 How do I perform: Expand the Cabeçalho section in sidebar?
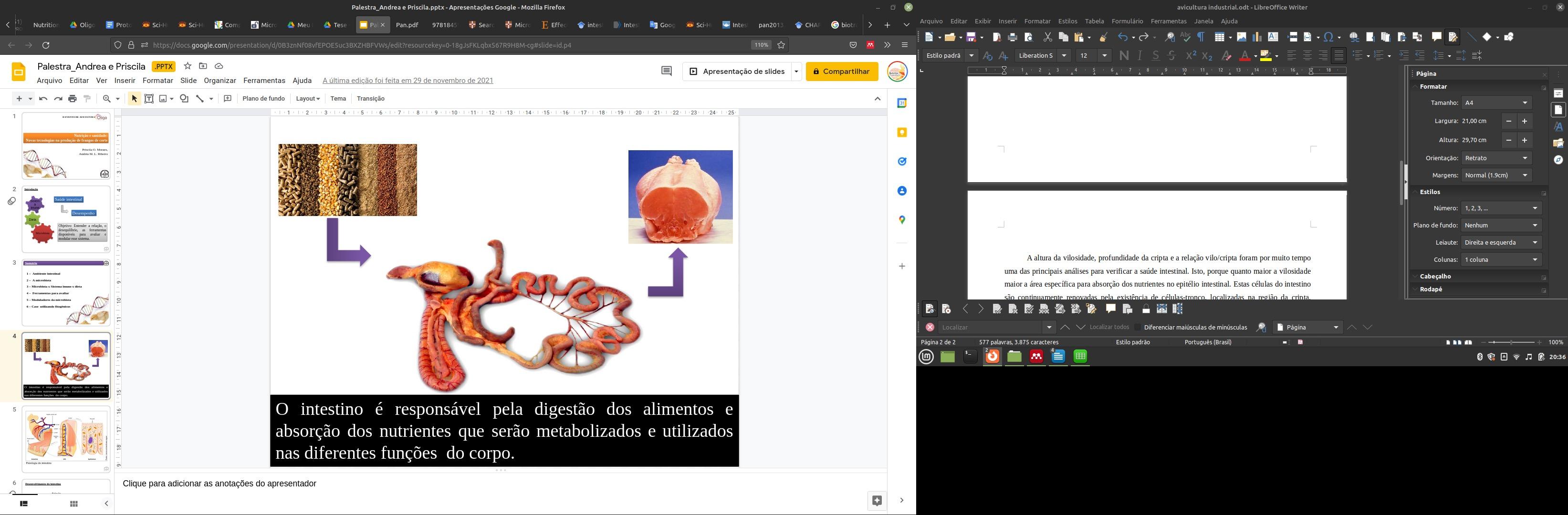click(1435, 276)
